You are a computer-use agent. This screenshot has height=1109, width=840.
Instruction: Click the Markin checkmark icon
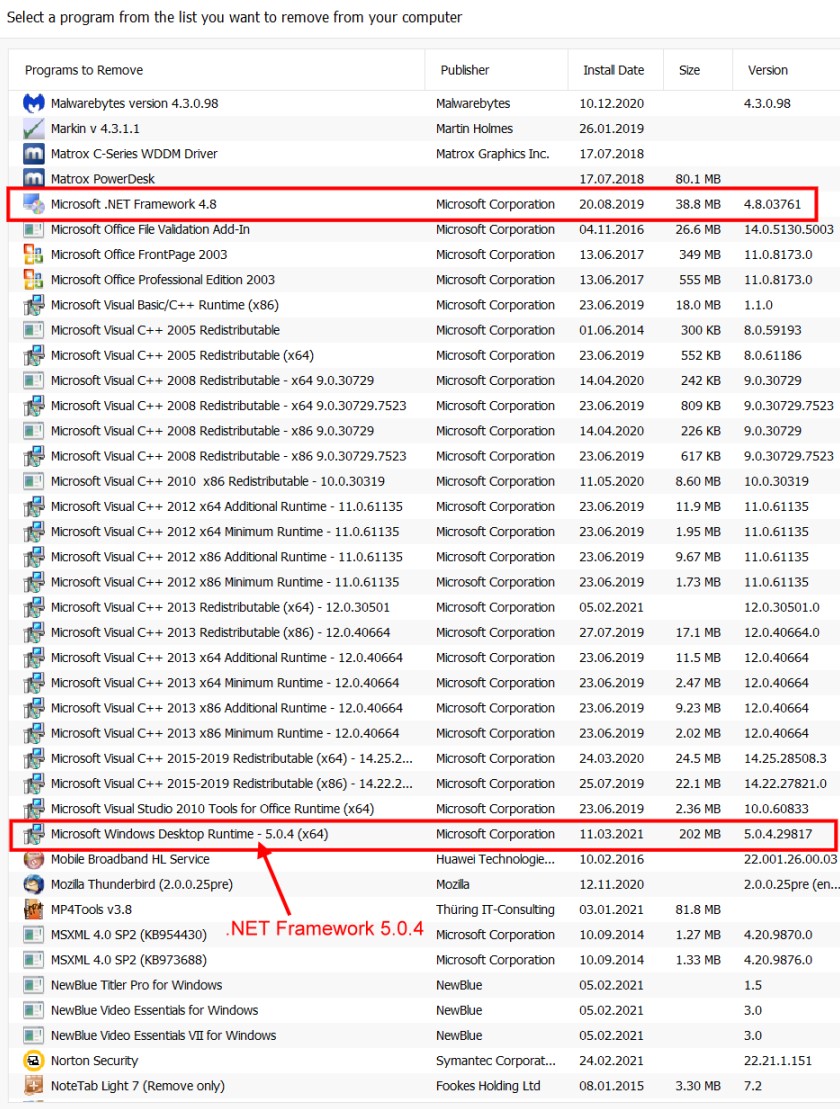[33, 129]
